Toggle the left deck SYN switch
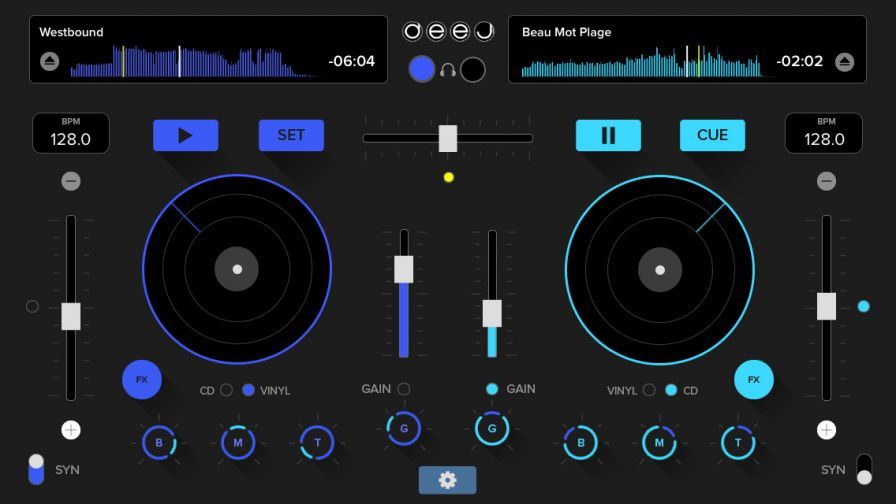The width and height of the screenshot is (896, 504). (x=36, y=470)
